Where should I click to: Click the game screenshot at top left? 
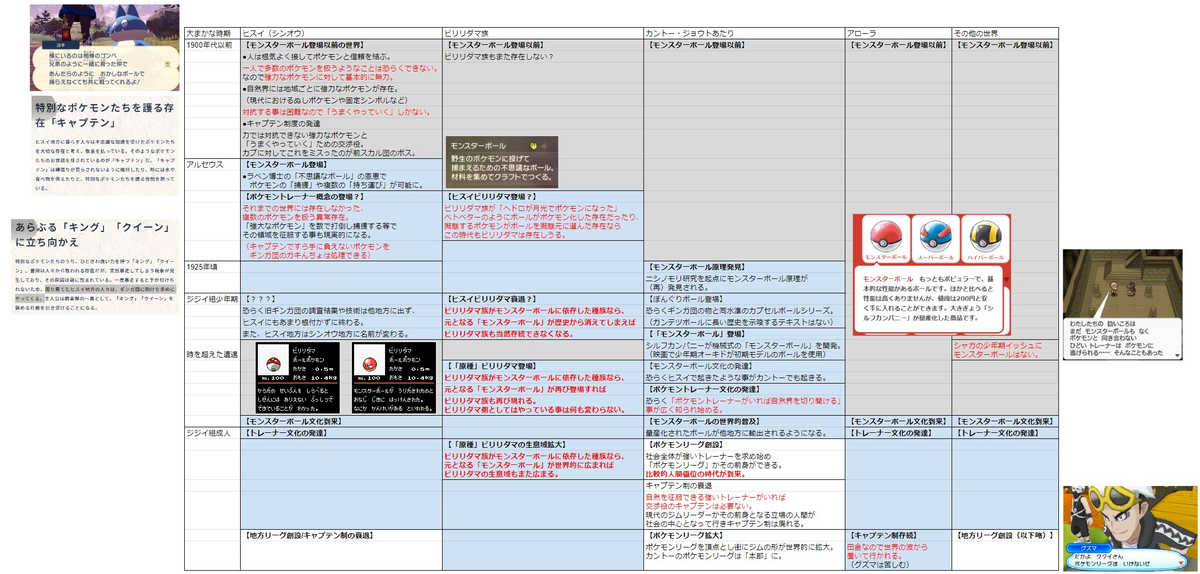(x=105, y=46)
